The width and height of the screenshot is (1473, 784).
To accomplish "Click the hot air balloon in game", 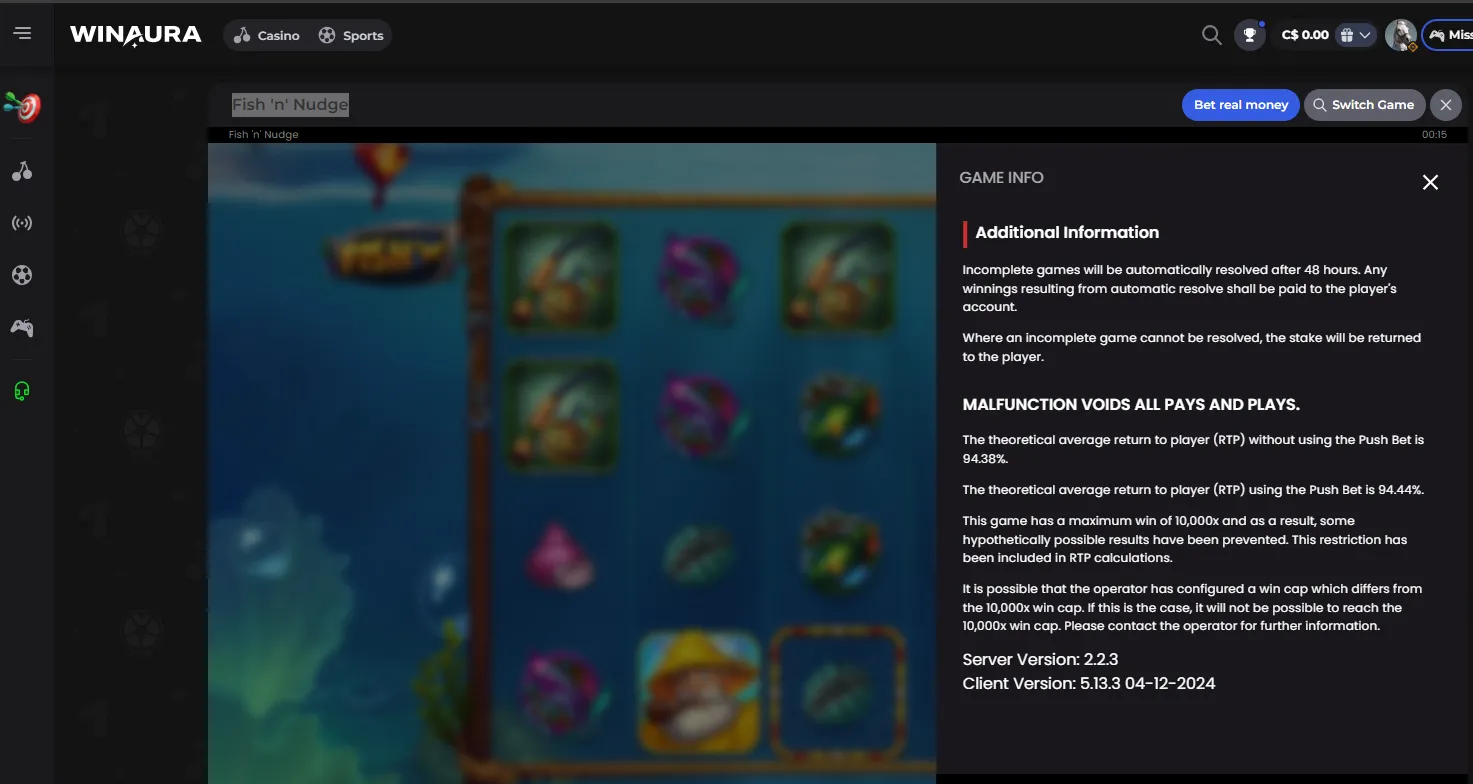I will (383, 172).
